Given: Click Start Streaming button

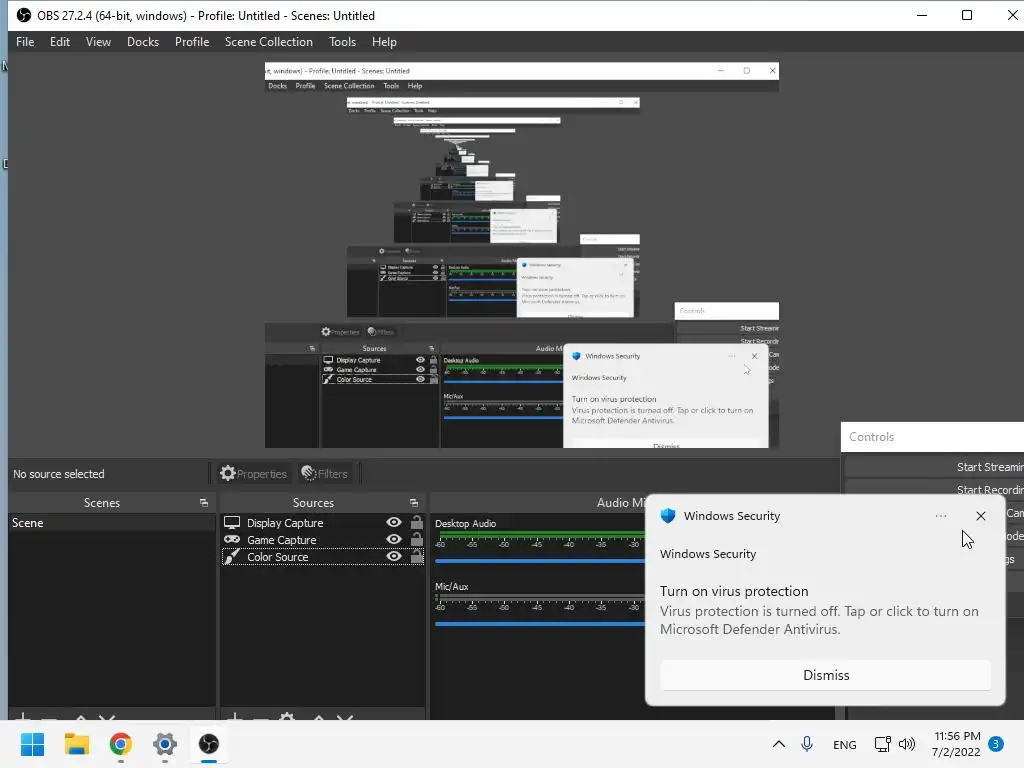Looking at the screenshot, I should [x=935, y=467].
